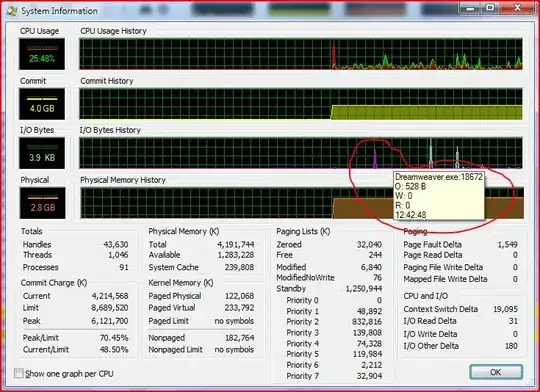Click the System Information title bar icon
Screen dimensions: 540x392
tap(12, 11)
